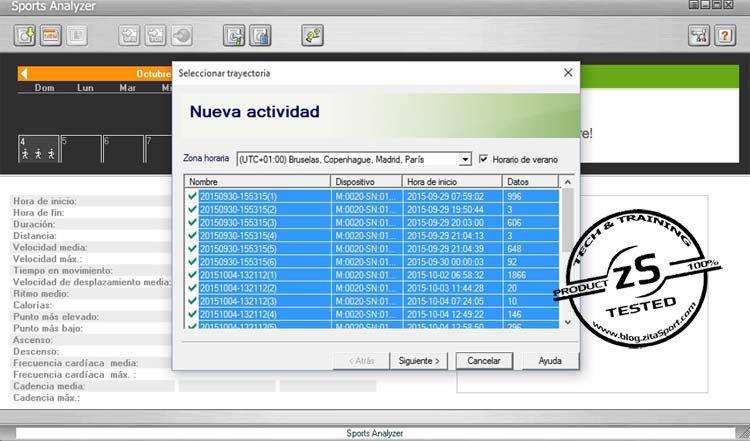
Task: Uncheck the check mark for 20151004-132112(2)
Action: pyautogui.click(x=192, y=288)
